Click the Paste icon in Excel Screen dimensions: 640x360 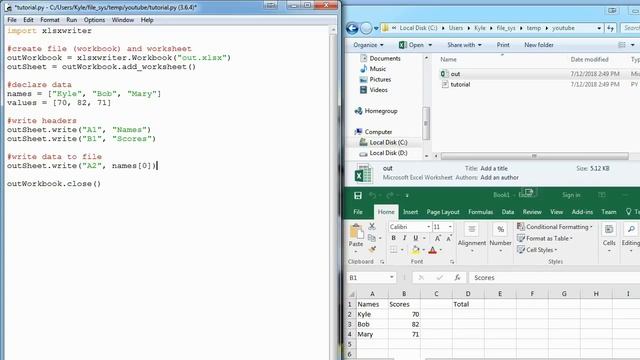[356, 232]
